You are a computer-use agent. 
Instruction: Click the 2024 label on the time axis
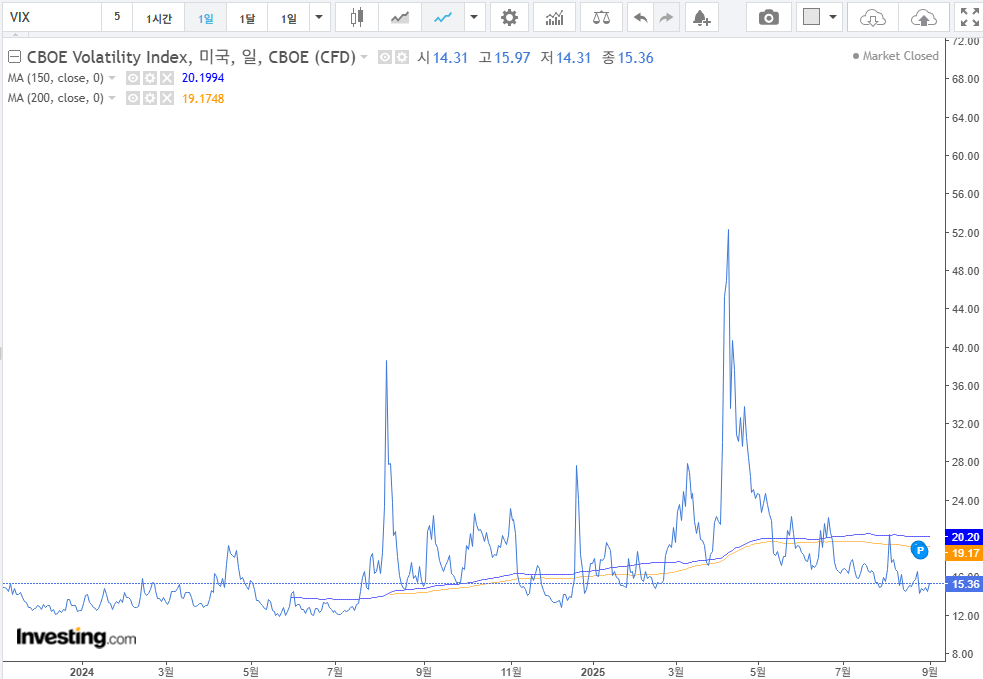click(x=81, y=672)
